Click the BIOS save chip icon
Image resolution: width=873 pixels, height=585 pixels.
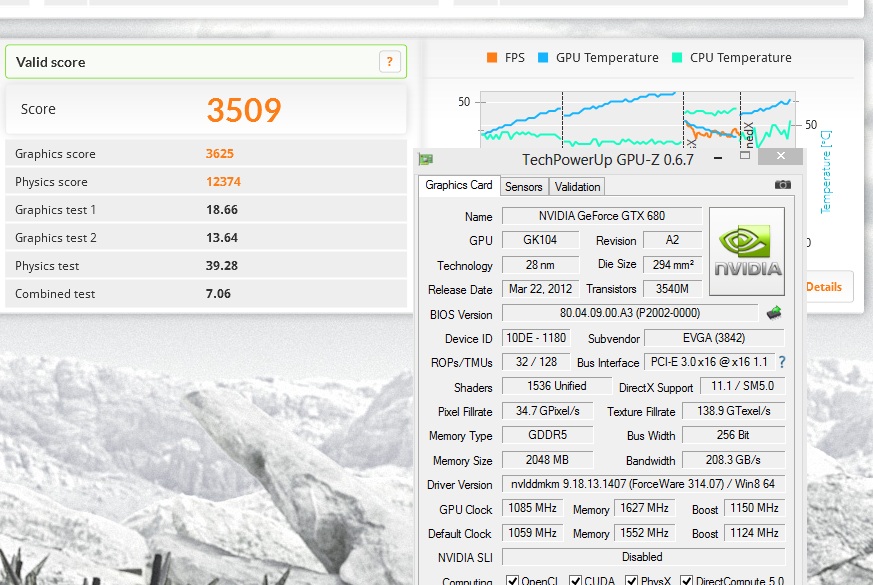click(x=774, y=313)
